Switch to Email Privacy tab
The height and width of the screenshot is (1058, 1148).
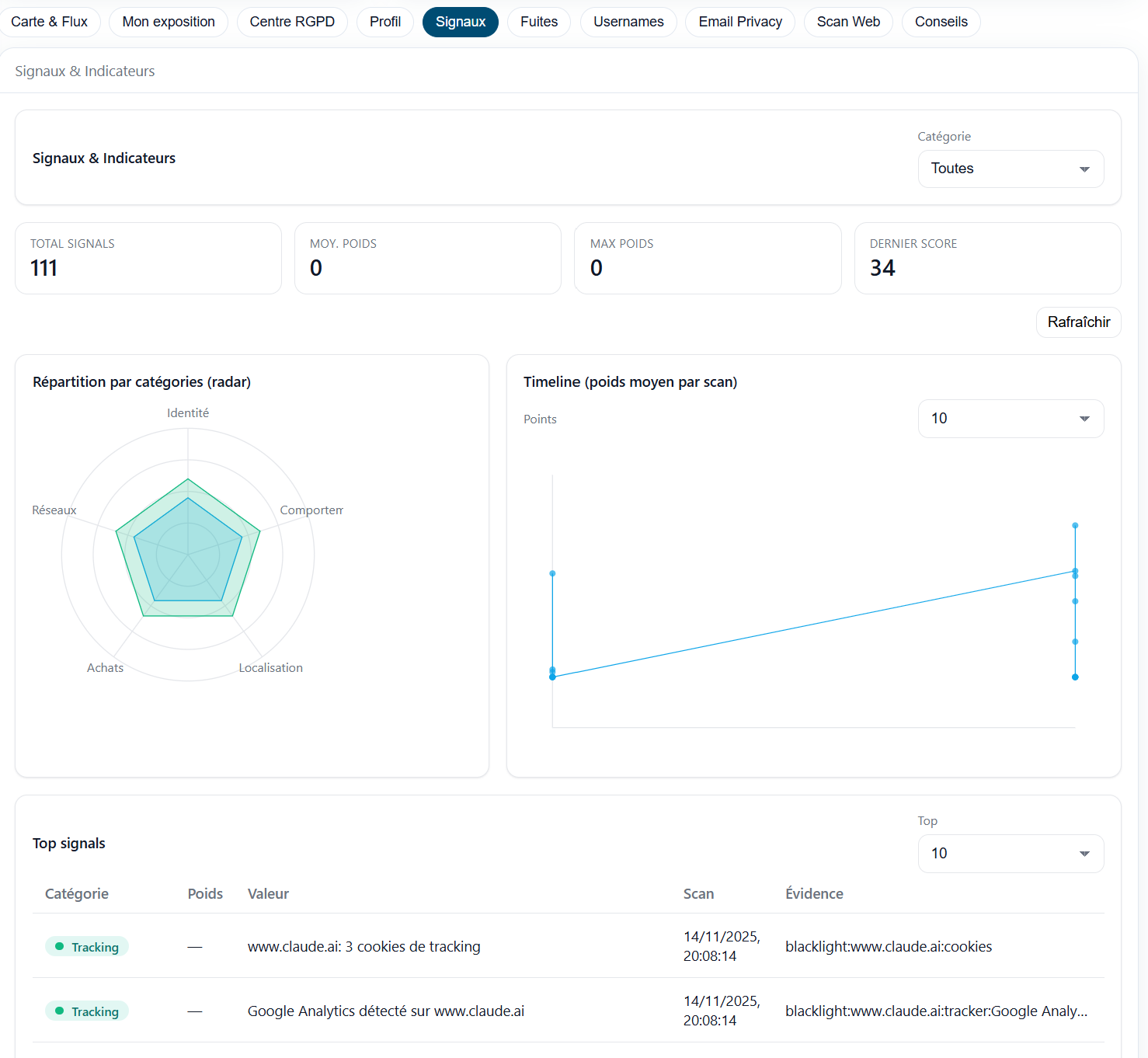740,22
